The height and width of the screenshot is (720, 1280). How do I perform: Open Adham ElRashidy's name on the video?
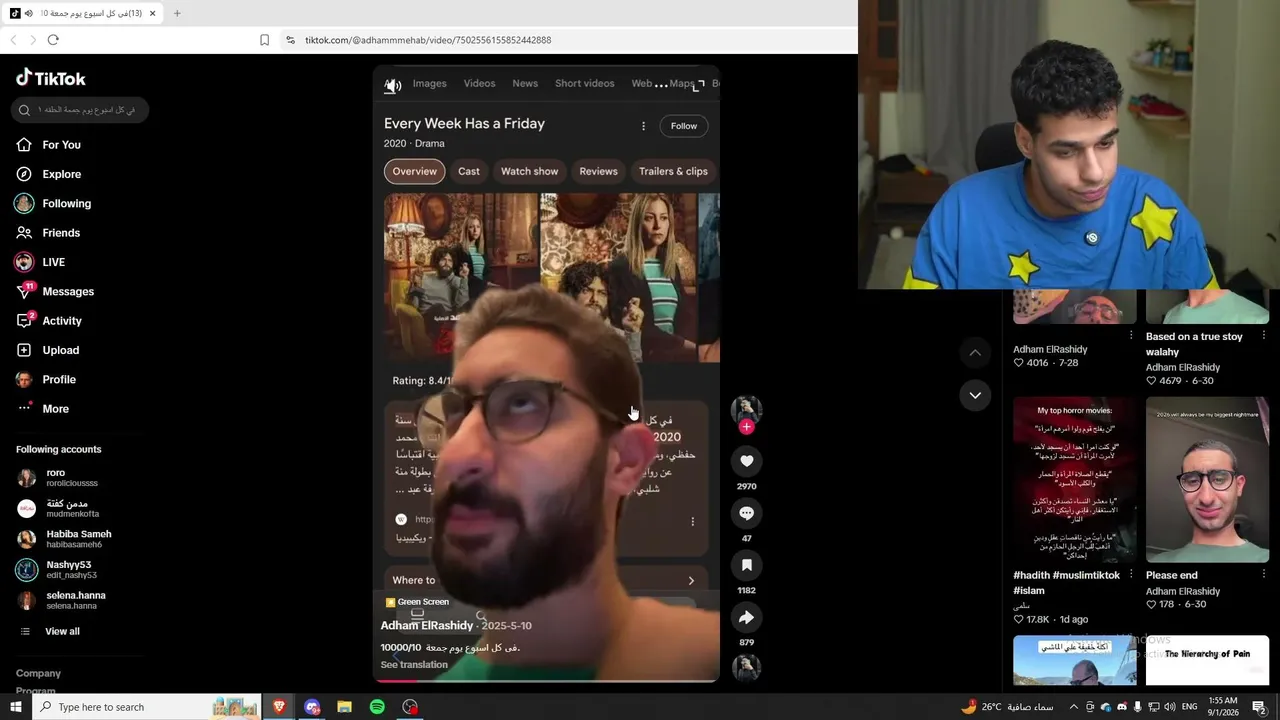coord(427,625)
